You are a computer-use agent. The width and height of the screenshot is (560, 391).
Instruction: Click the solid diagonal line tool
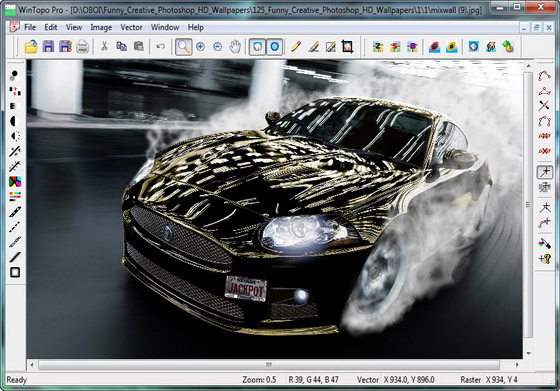click(15, 257)
